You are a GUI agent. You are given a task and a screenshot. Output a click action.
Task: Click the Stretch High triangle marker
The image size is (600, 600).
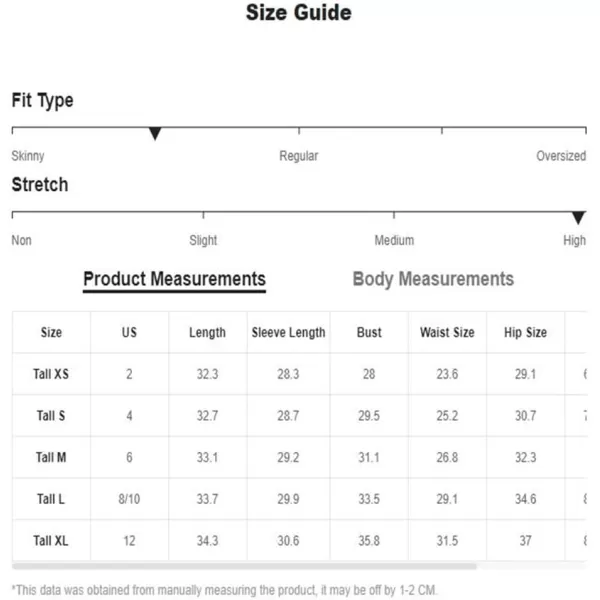[x=579, y=218]
